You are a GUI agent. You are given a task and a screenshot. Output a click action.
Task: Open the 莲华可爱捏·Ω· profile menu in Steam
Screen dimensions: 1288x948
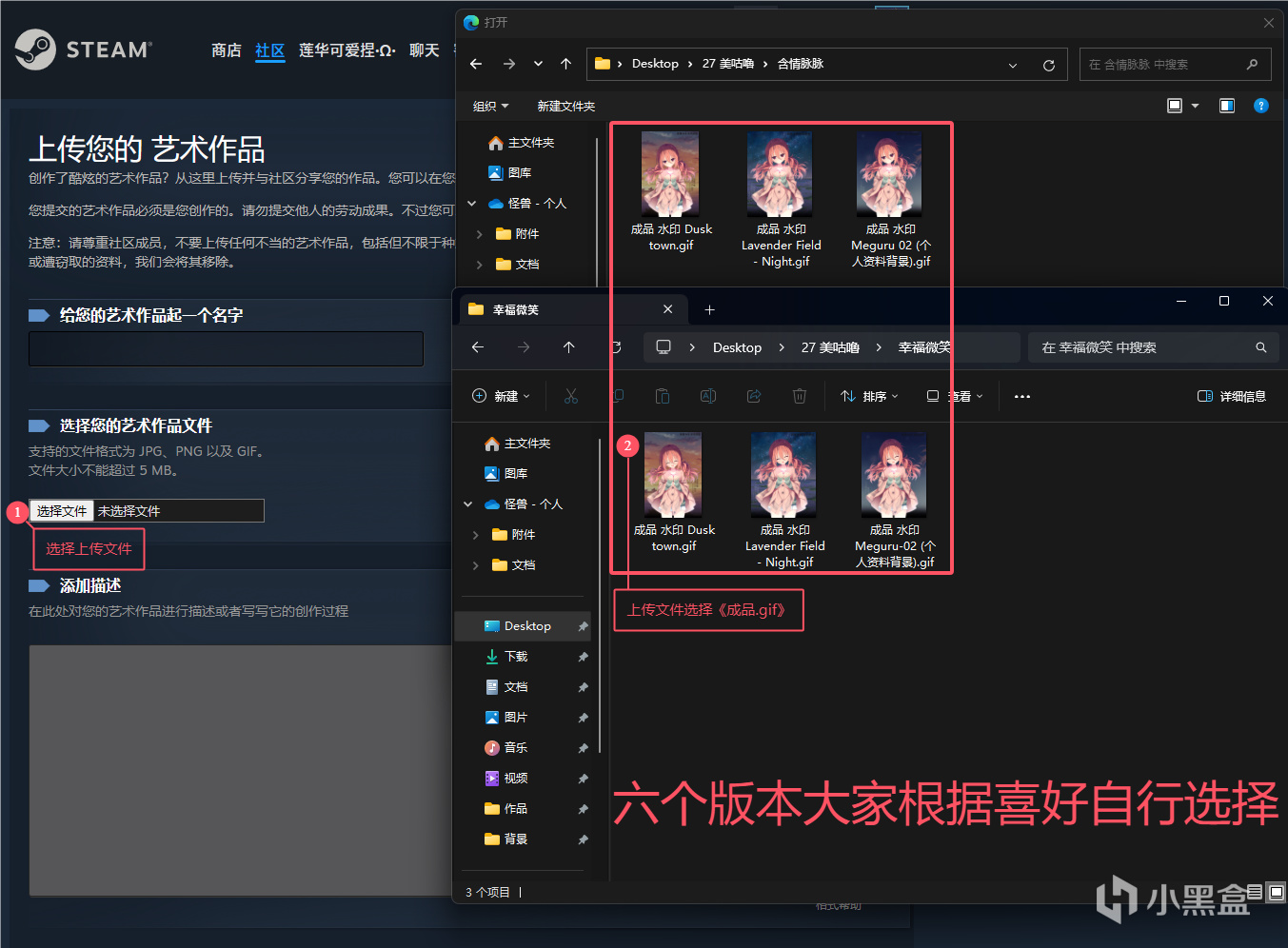click(347, 50)
